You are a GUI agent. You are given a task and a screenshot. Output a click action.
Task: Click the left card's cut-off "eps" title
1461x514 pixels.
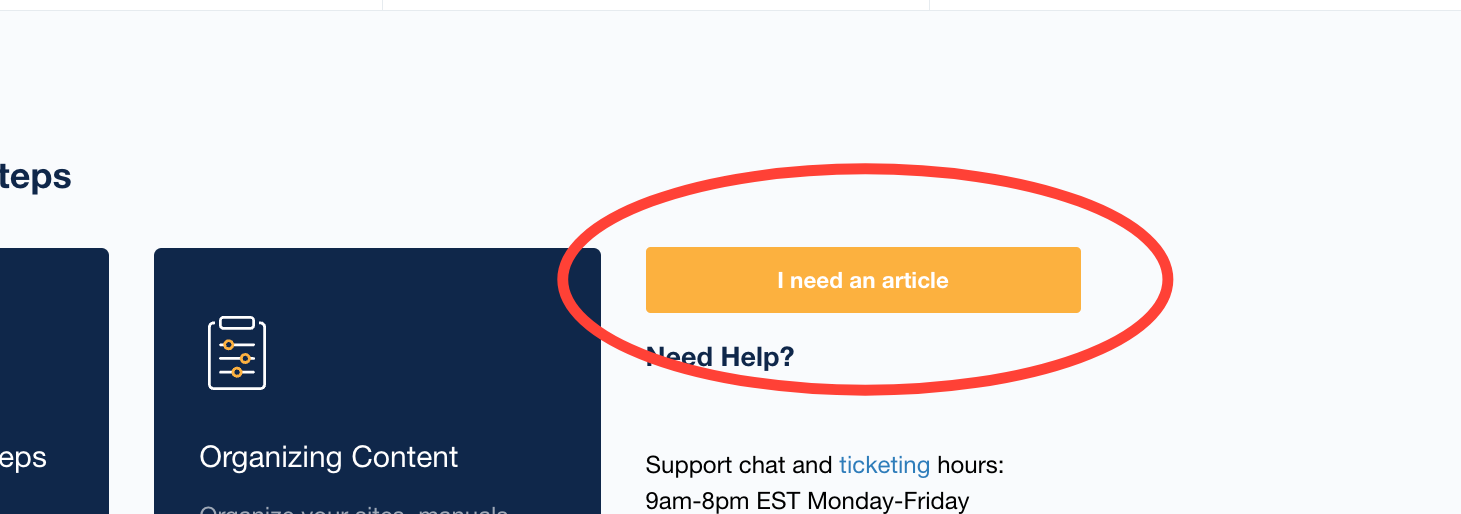[x=23, y=457]
